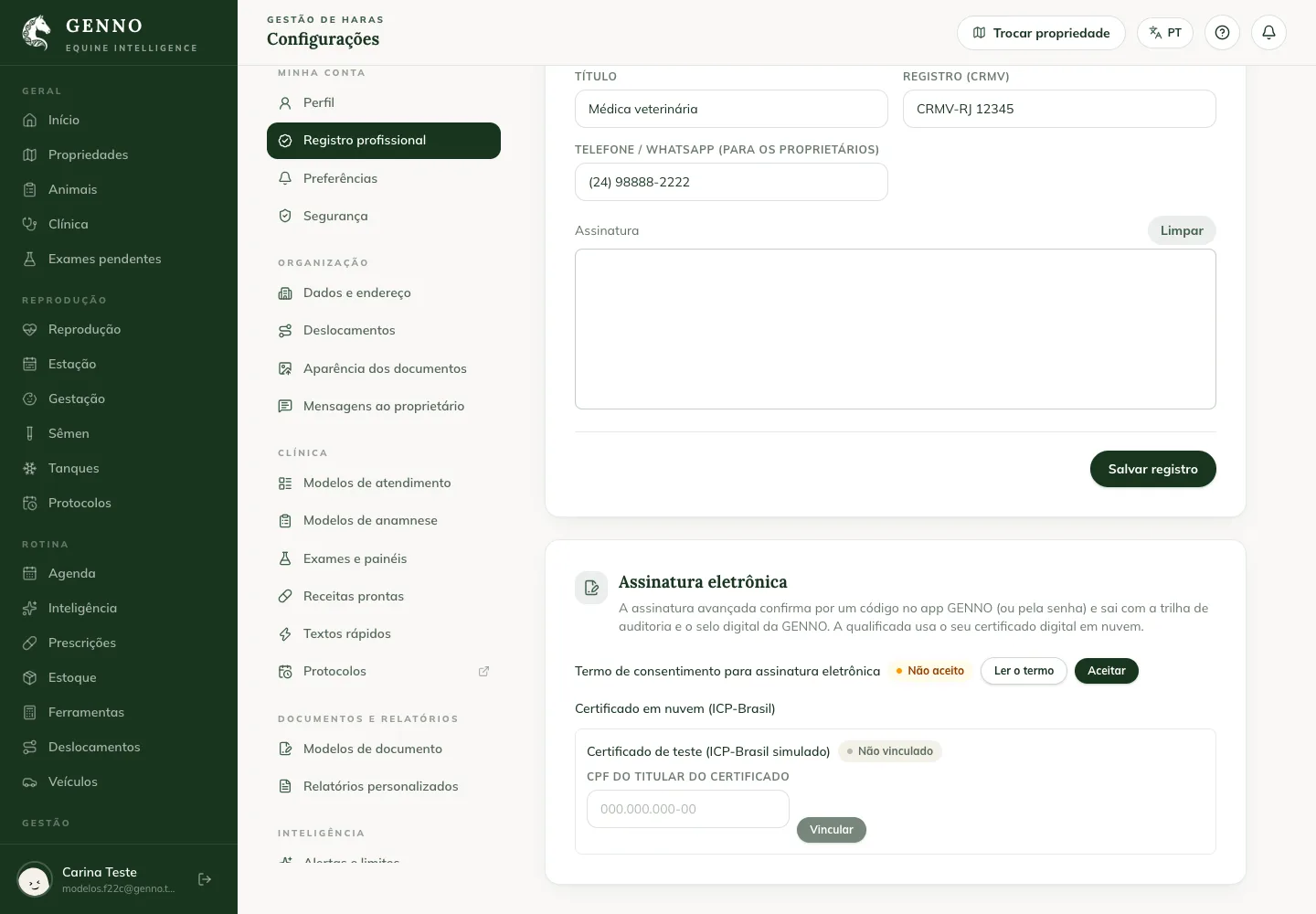Image resolution: width=1316 pixels, height=914 pixels.
Task: Click Ler o termo button
Action: pyautogui.click(x=1024, y=671)
